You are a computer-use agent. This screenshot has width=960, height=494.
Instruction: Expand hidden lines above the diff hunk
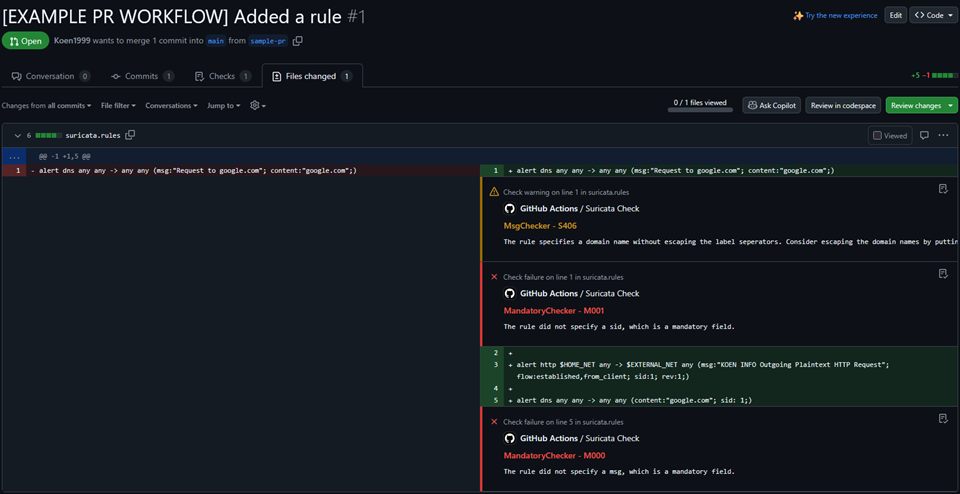click(x=14, y=156)
